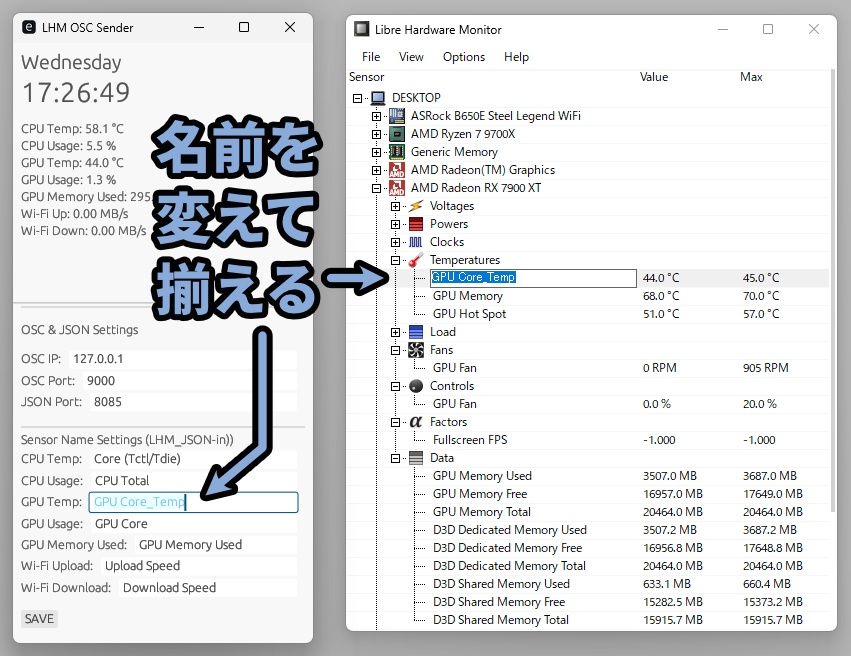Click the OSC Port field showing 9000
851x656 pixels.
click(x=190, y=381)
